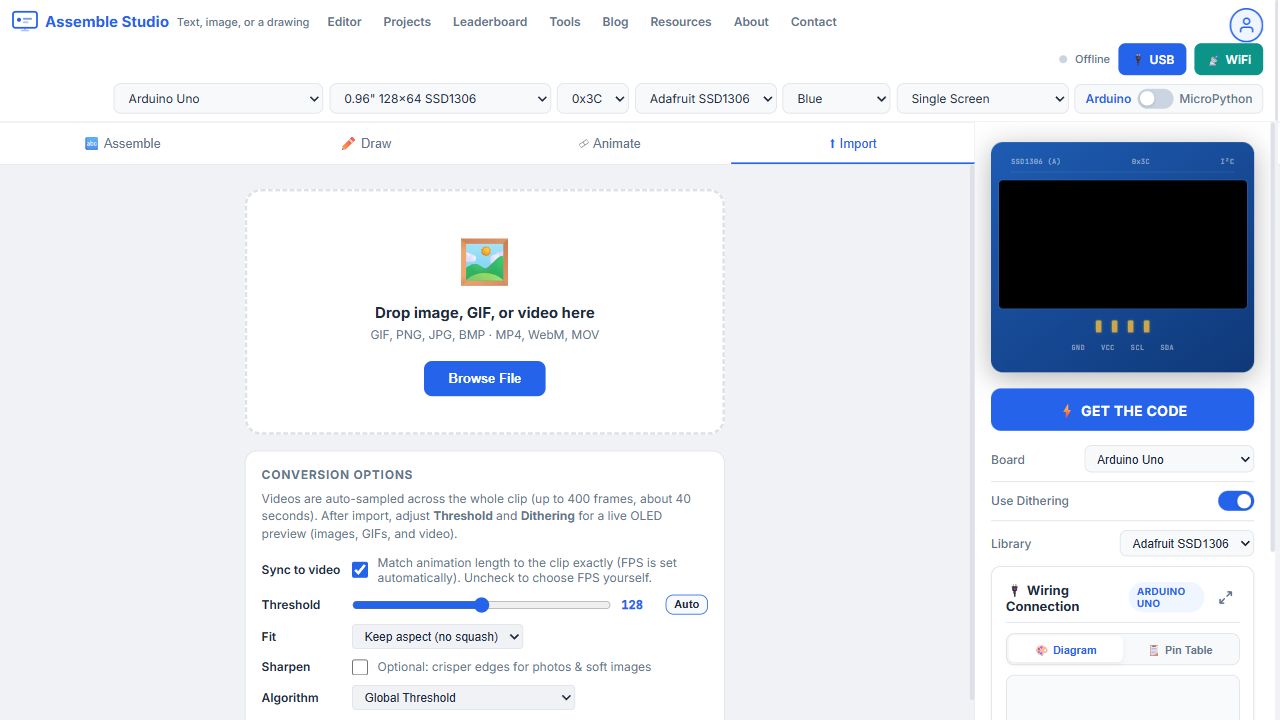
Task: Click the Threshold slider track
Action: [481, 605]
